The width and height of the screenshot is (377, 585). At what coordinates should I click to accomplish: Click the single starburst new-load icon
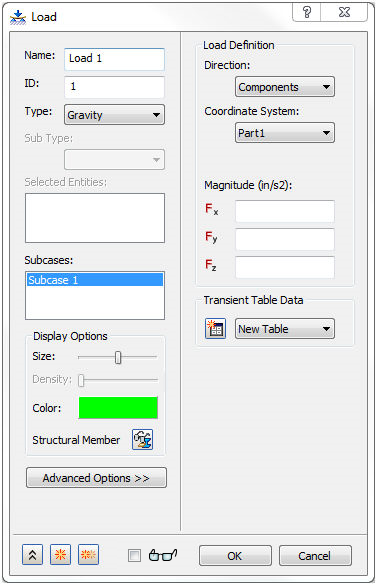point(60,555)
